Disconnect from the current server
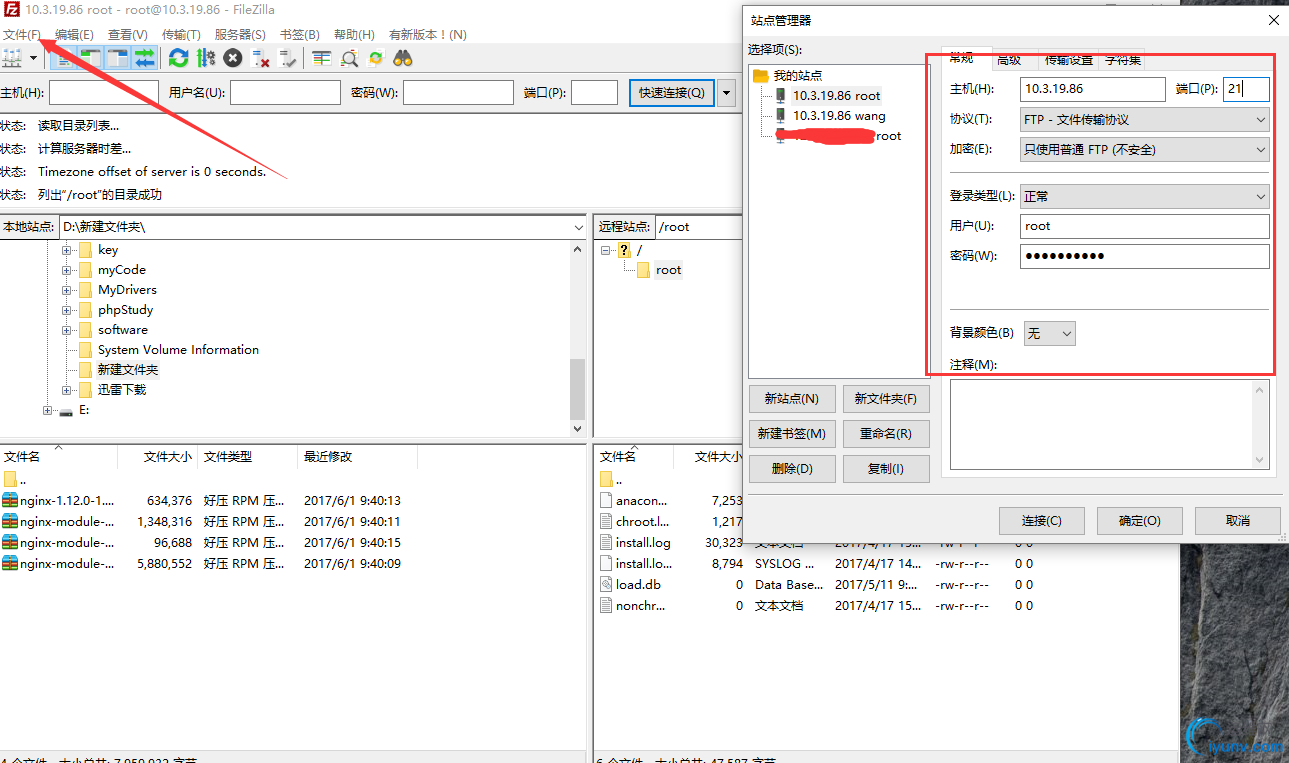The height and width of the screenshot is (763, 1289). click(261, 58)
